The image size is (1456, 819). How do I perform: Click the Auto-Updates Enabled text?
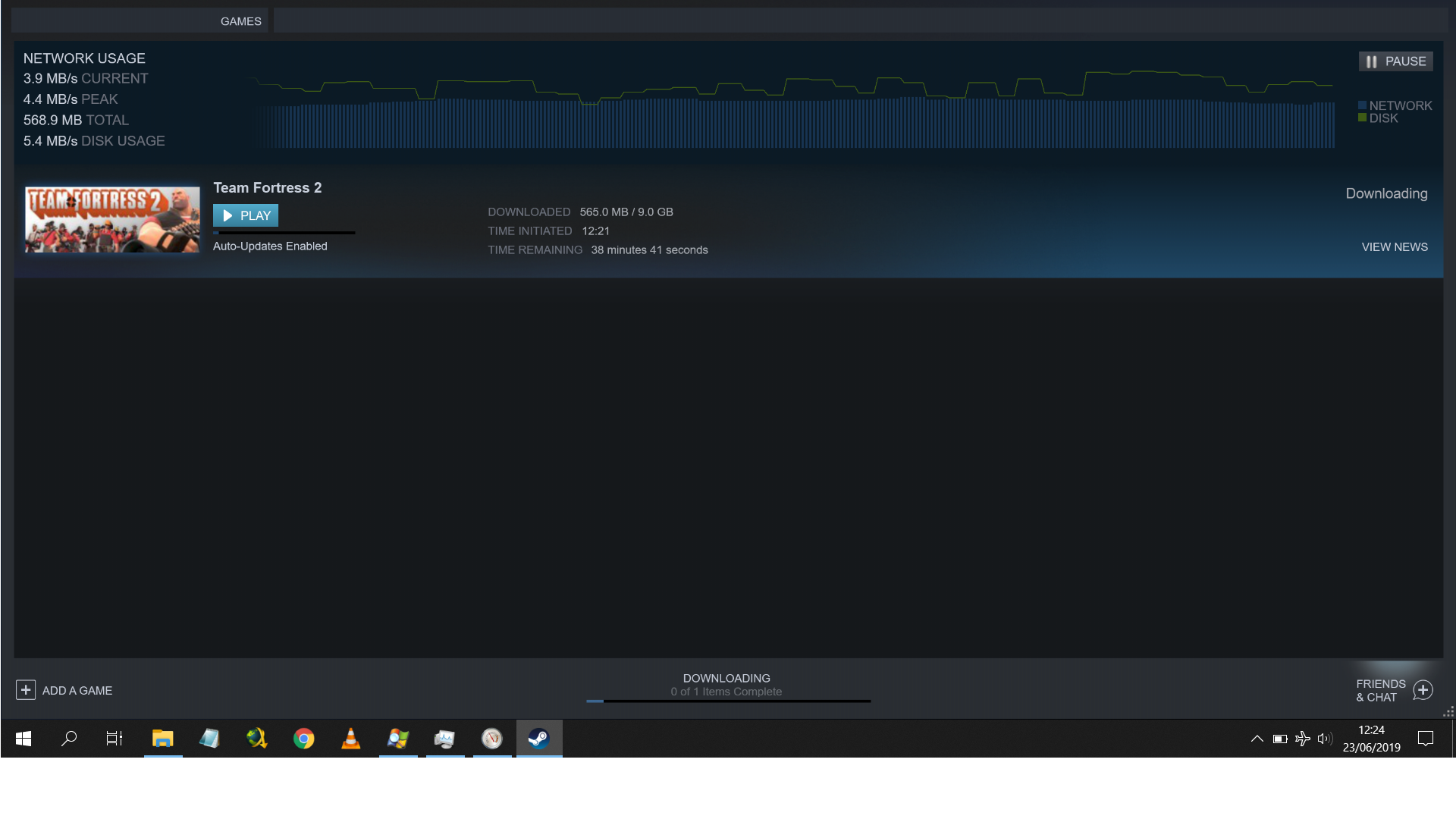(x=270, y=246)
